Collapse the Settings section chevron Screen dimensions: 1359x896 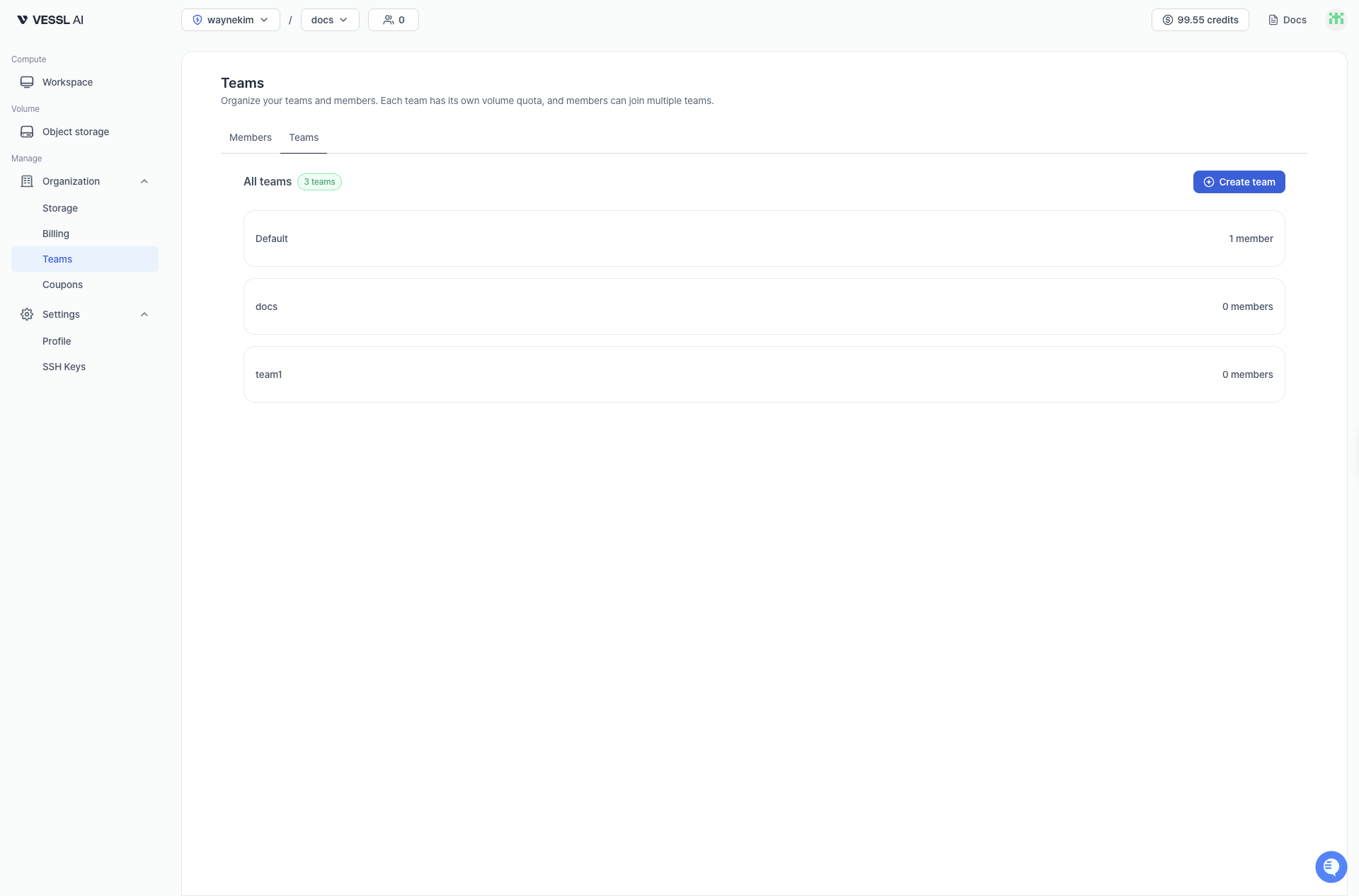(x=144, y=314)
